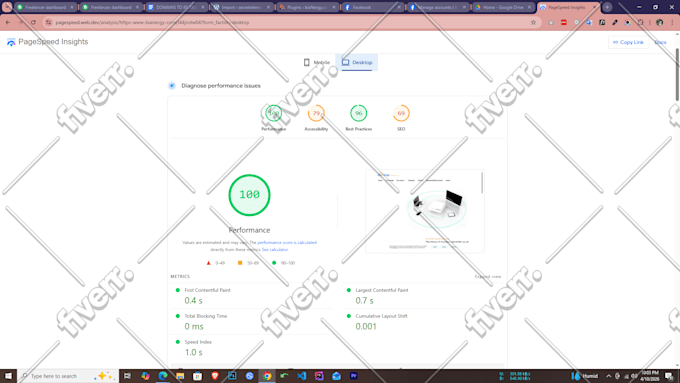Open the Chrome three-dot menu
Image resolution: width=680 pixels, height=383 pixels.
pyautogui.click(x=672, y=22)
